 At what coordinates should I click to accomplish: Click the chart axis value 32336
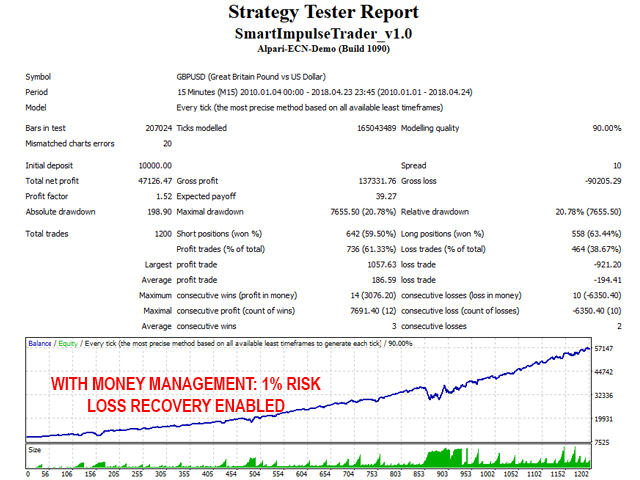pyautogui.click(x=604, y=396)
